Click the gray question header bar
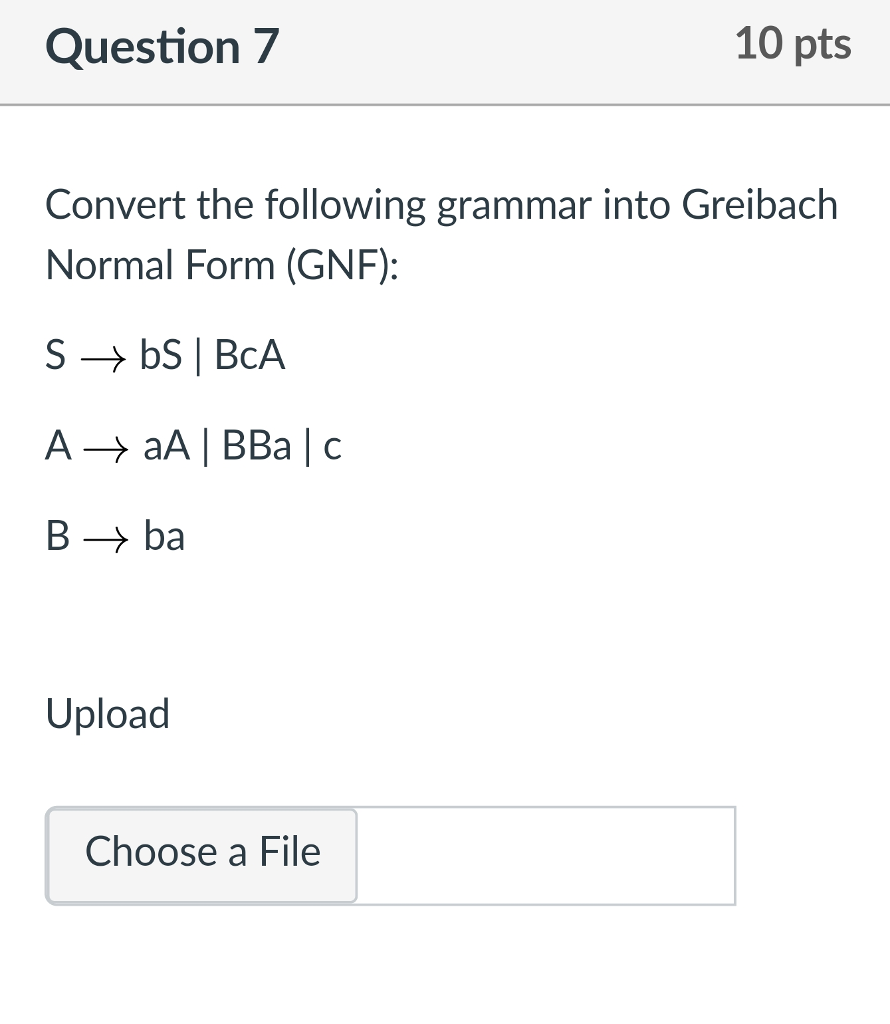This screenshot has height=1024, width=890. click(x=445, y=52)
